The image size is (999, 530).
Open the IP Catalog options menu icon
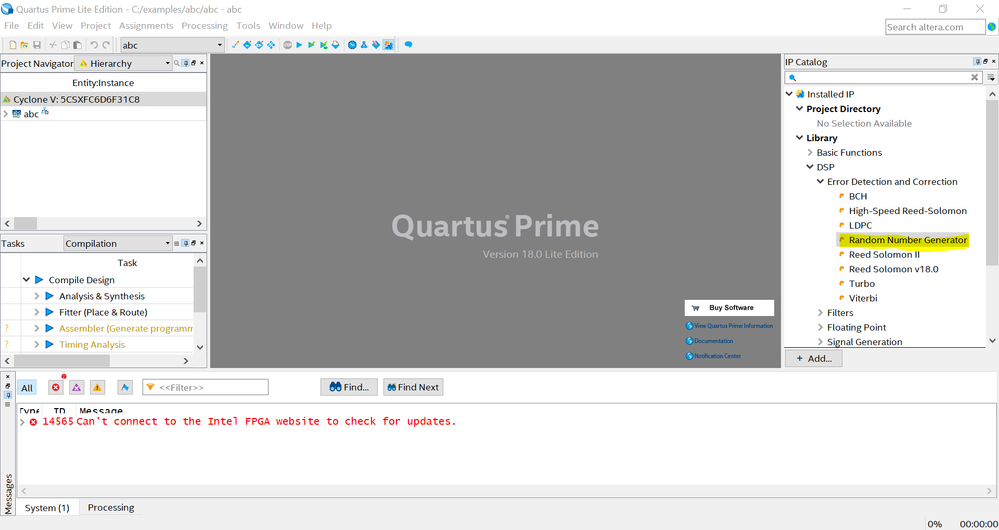[991, 77]
